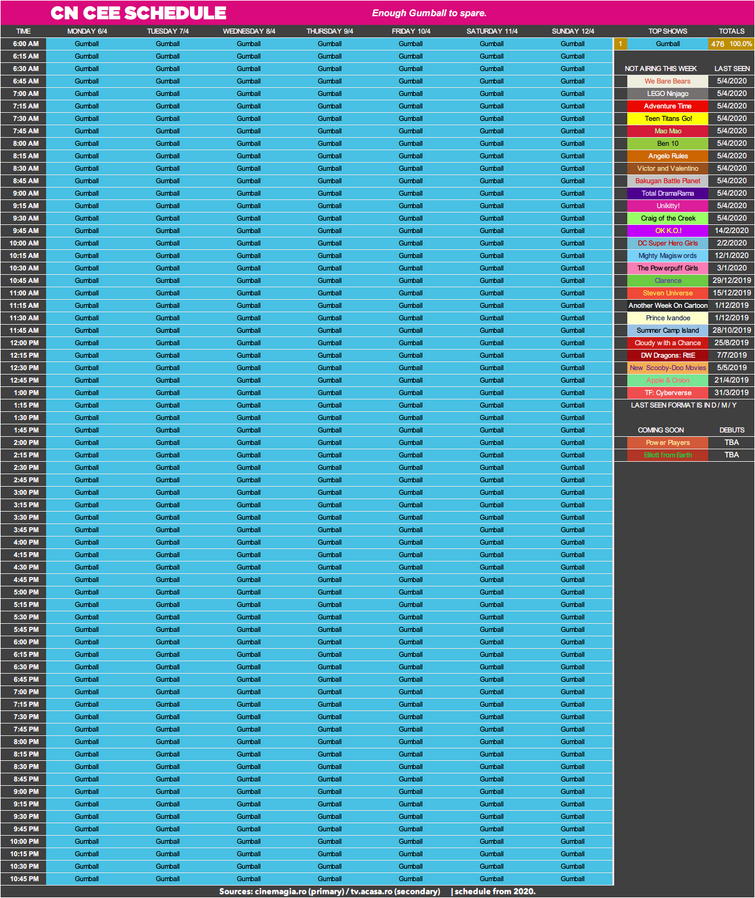Click the THURSDAY 9/4 column header

329,31
